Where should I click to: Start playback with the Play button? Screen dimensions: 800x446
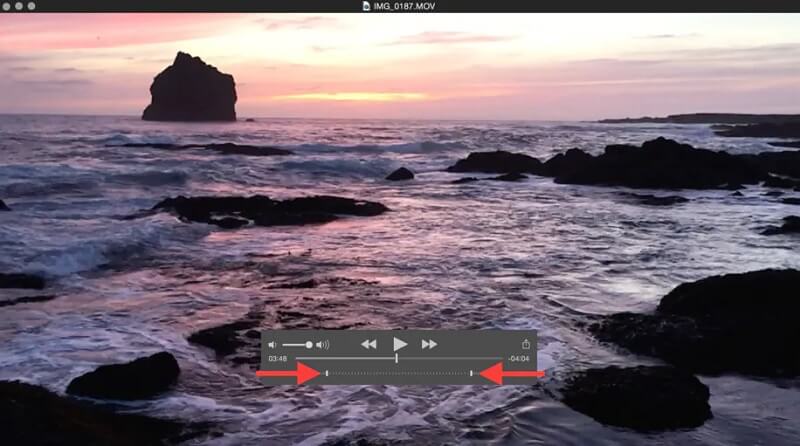pyautogui.click(x=400, y=344)
